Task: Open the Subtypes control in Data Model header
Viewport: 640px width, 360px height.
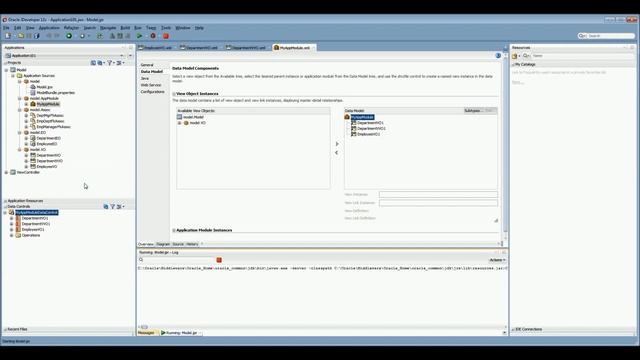Action: click(473, 111)
